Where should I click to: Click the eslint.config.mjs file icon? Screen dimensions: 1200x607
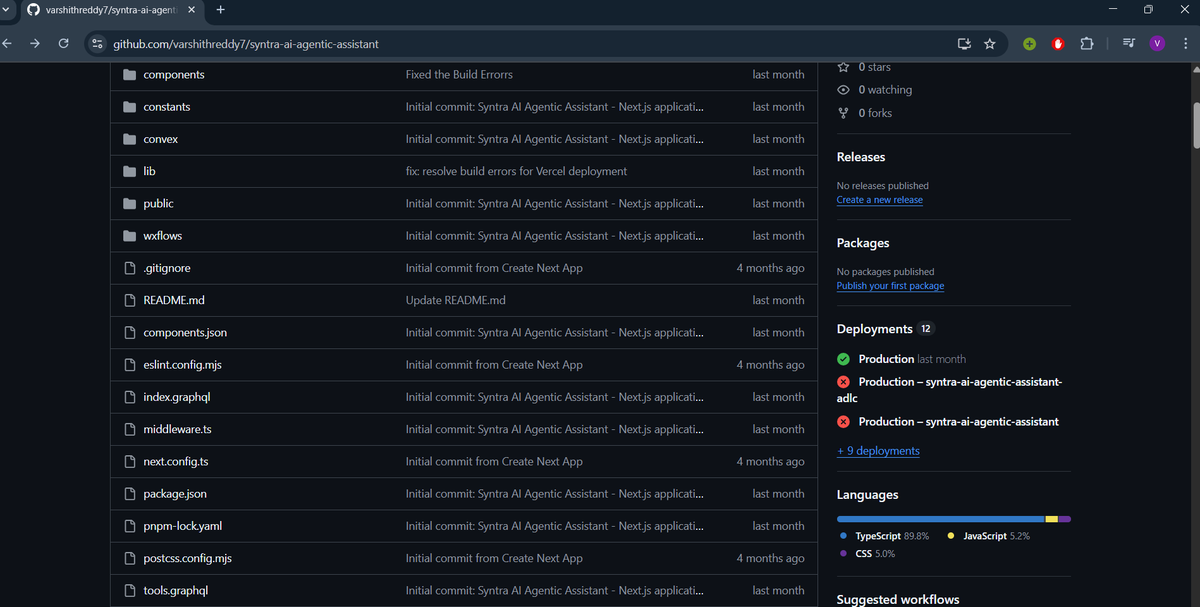[129, 365]
